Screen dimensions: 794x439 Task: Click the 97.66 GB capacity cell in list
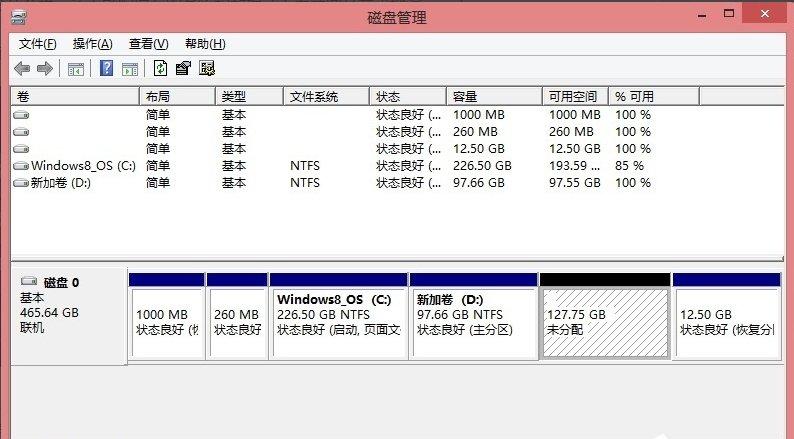[x=479, y=183]
